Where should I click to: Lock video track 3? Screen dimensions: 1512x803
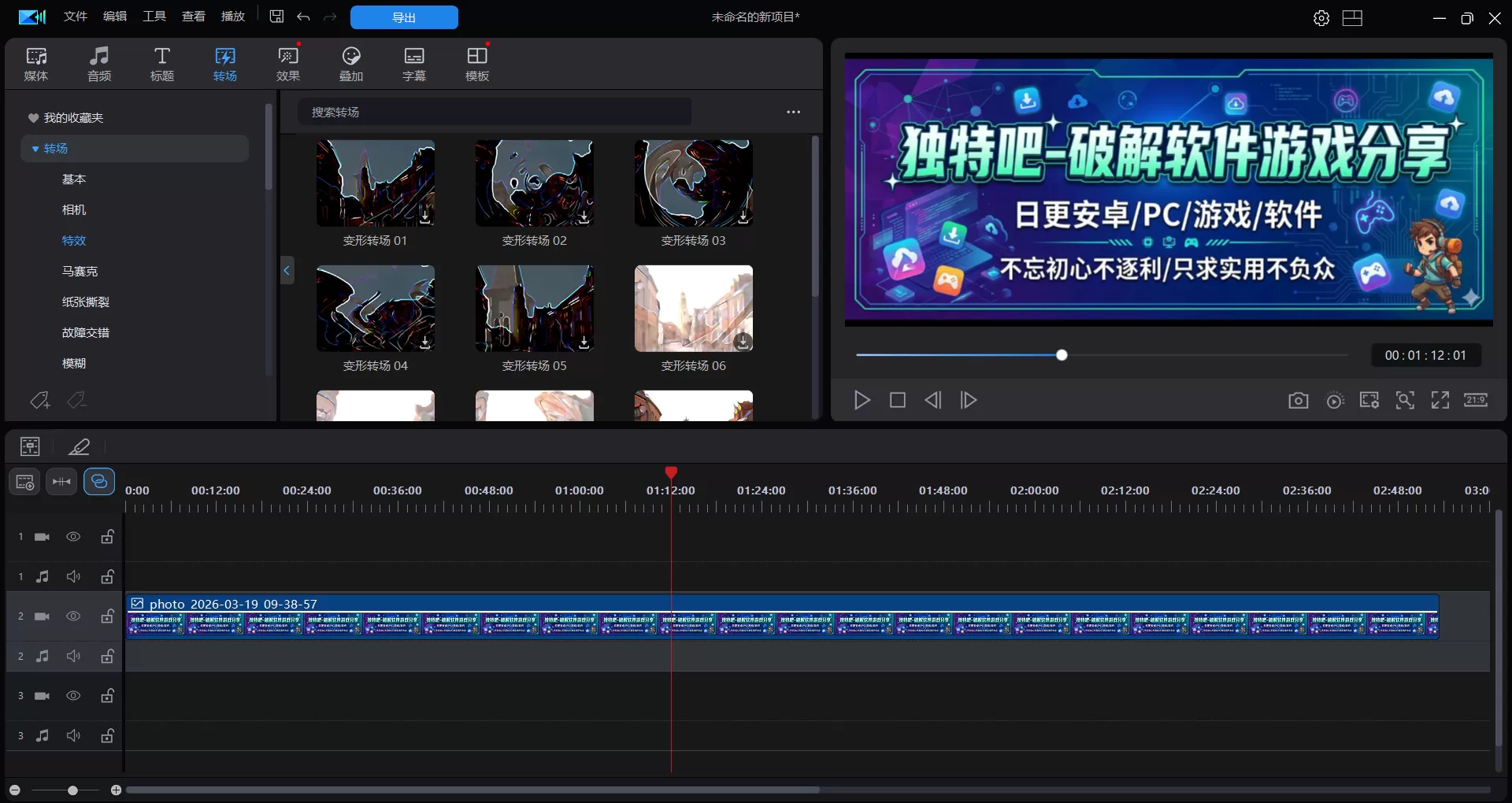[x=107, y=696]
